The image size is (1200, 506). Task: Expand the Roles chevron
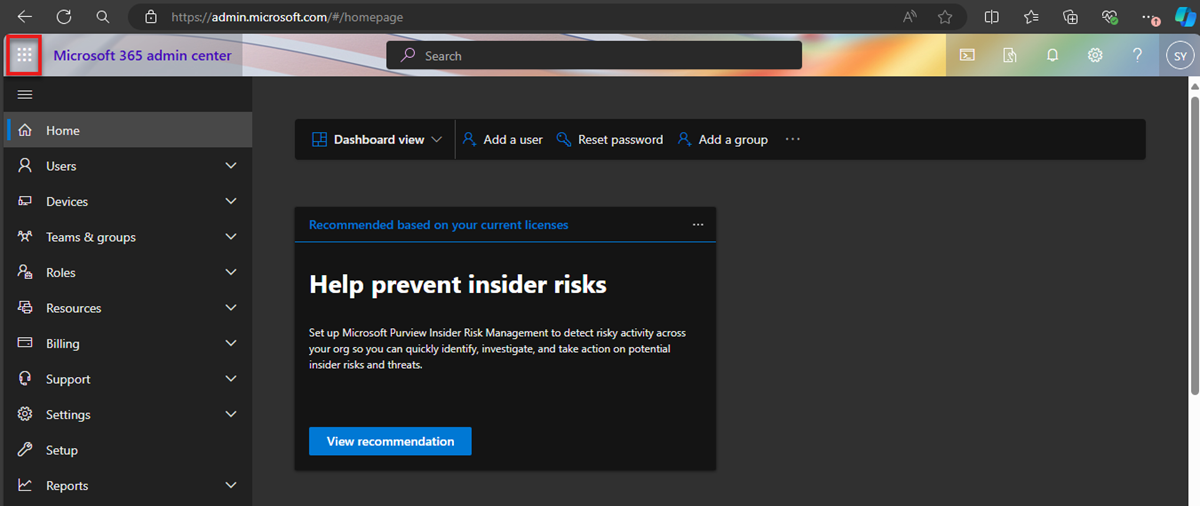click(x=231, y=272)
